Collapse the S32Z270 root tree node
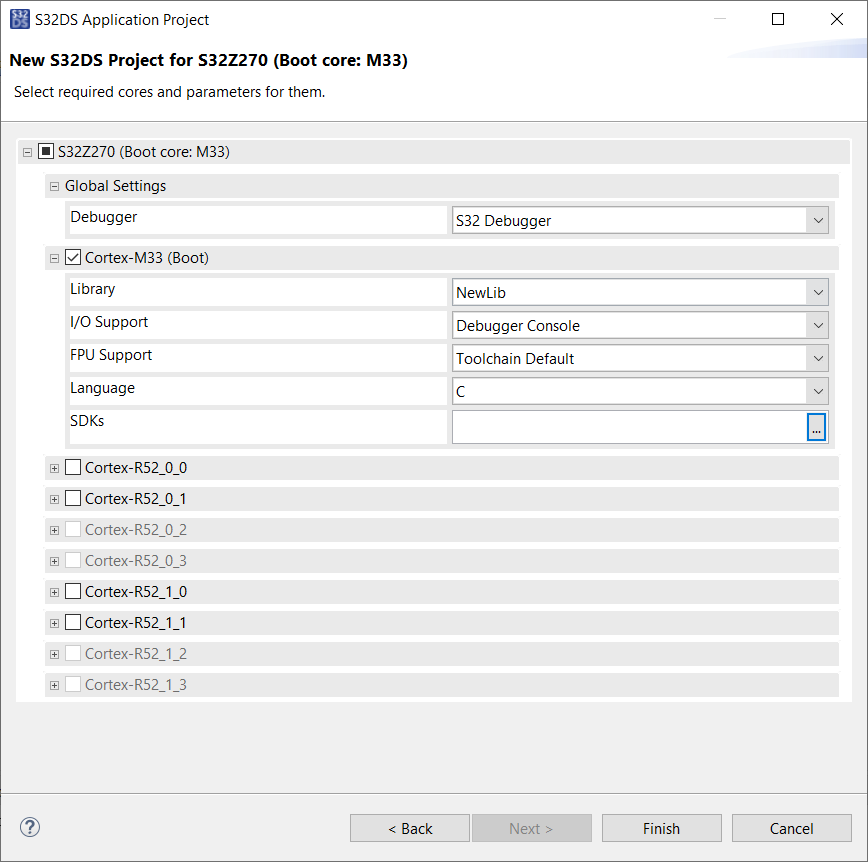The image size is (868, 862). pyautogui.click(x=27, y=151)
